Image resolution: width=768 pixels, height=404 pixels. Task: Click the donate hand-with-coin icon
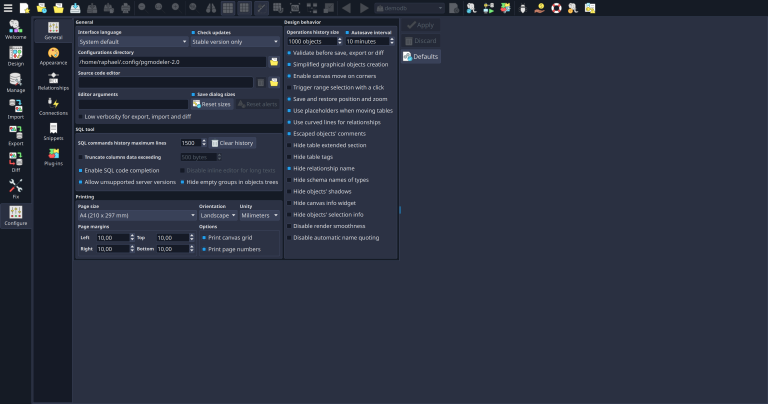pyautogui.click(x=539, y=8)
